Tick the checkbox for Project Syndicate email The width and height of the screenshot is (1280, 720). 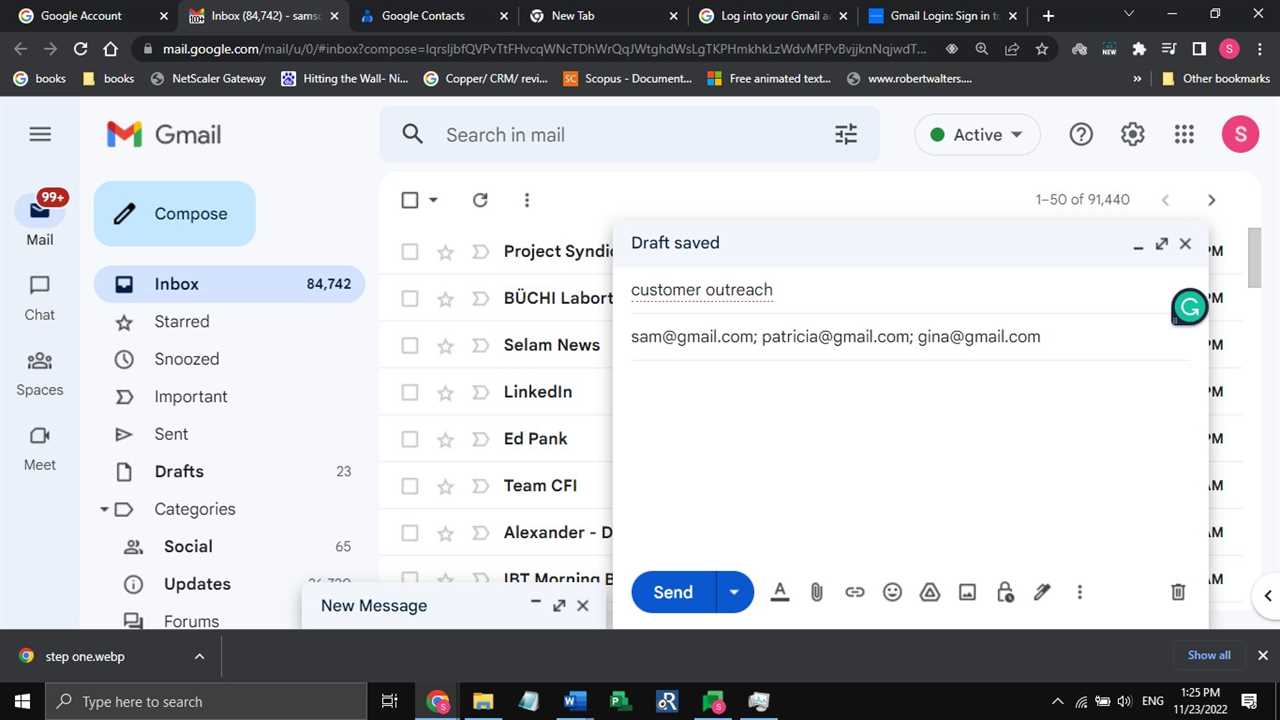point(410,252)
